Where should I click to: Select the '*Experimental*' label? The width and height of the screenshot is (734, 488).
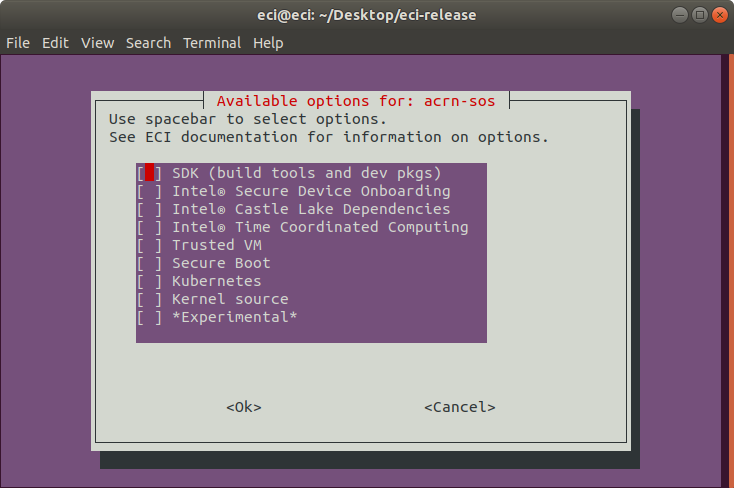click(235, 317)
